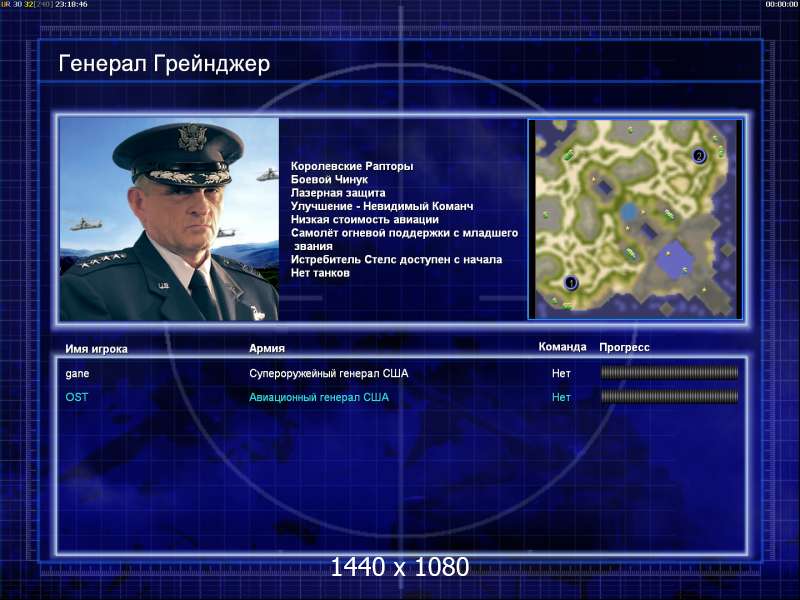Image resolution: width=800 pixels, height=600 pixels.
Task: Select the 'Нет танков' line
Action: 320,273
